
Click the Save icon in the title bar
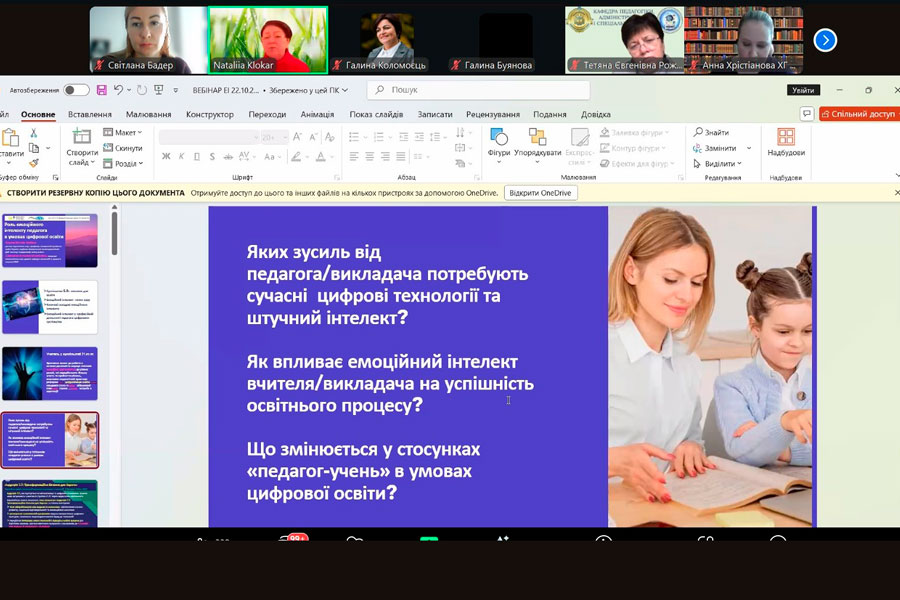coord(101,90)
